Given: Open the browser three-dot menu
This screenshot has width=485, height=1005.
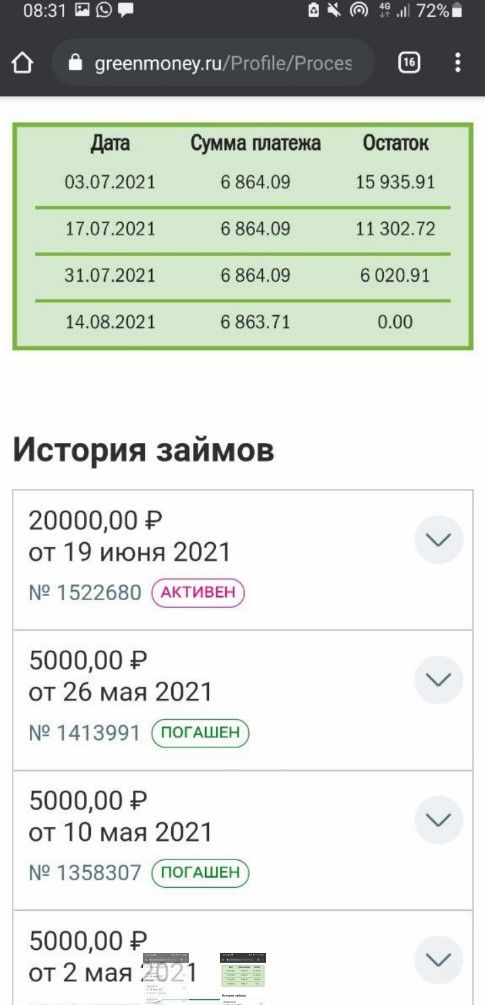Looking at the screenshot, I should coord(457,63).
